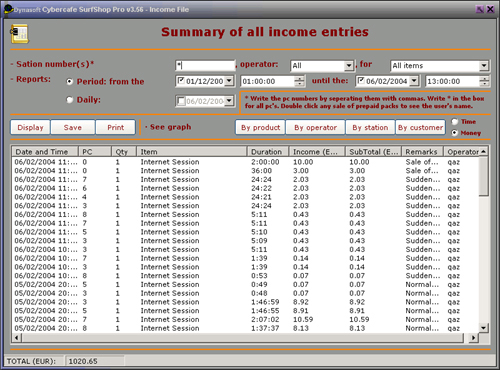The width and height of the screenshot is (500, 370).
Task: Select the Daily radio button
Action: point(70,100)
